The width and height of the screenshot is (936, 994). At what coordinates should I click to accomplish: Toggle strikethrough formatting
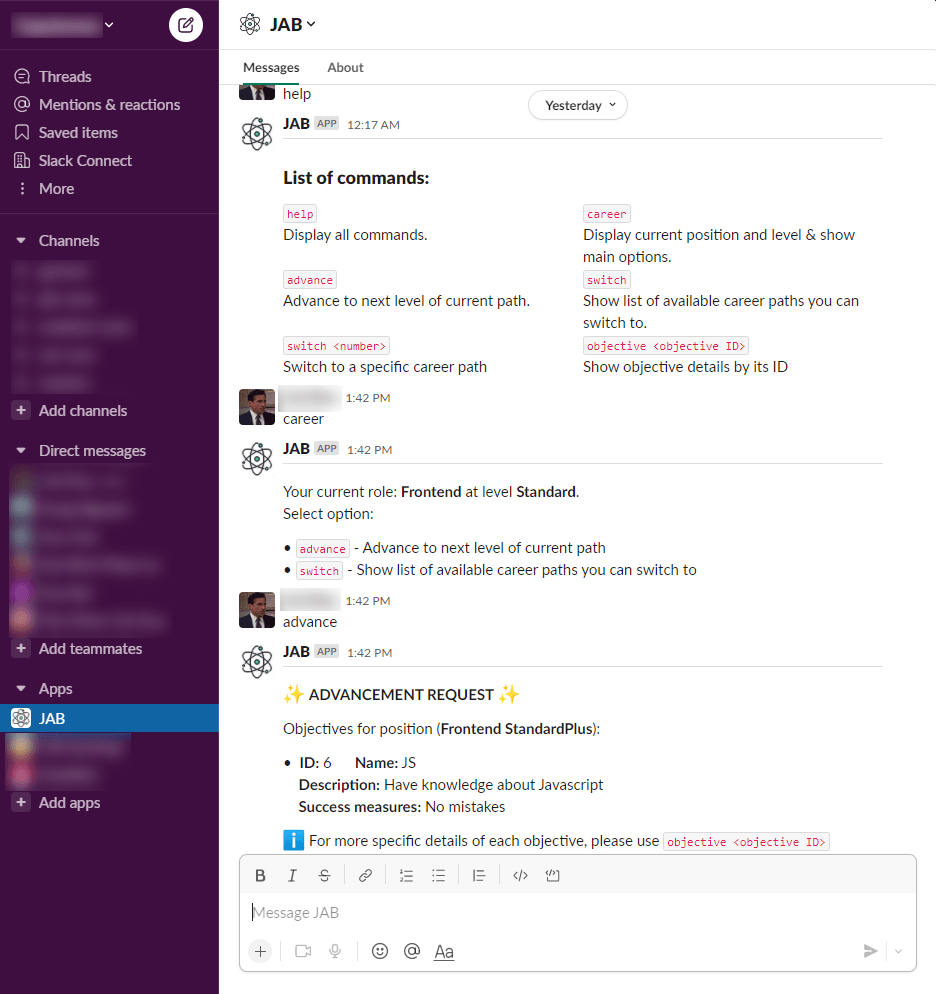[324, 875]
